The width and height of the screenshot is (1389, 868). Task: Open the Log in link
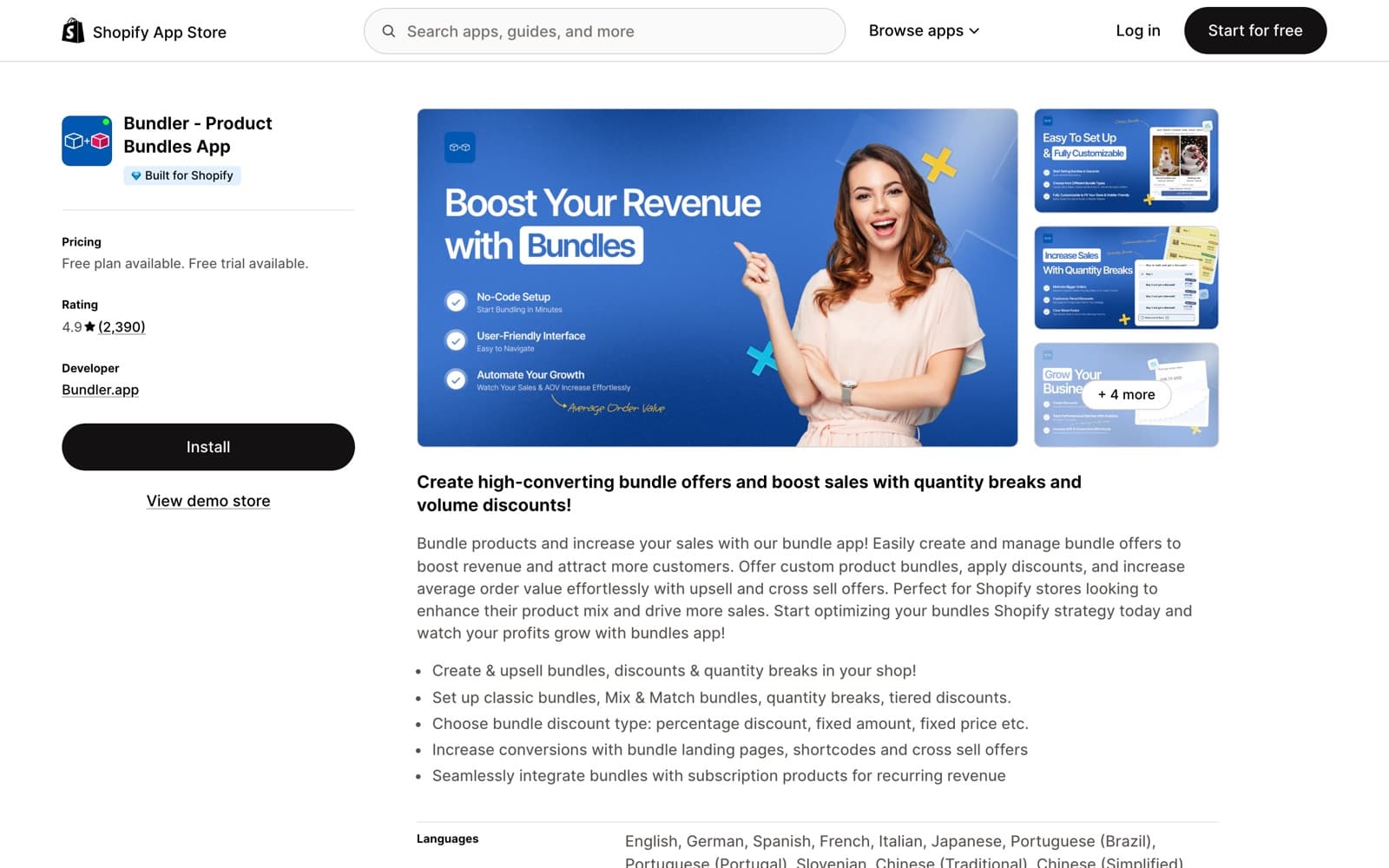pyautogui.click(x=1137, y=30)
